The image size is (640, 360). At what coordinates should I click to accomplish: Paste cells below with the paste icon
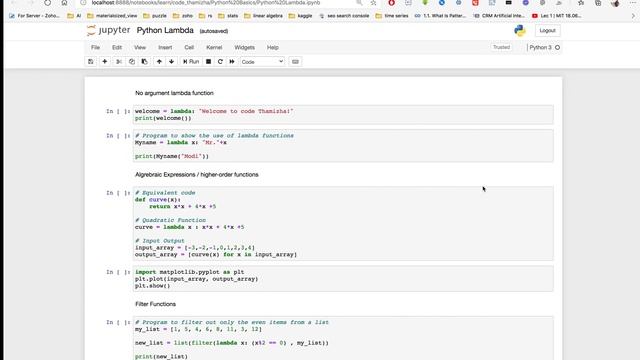[x=144, y=62]
